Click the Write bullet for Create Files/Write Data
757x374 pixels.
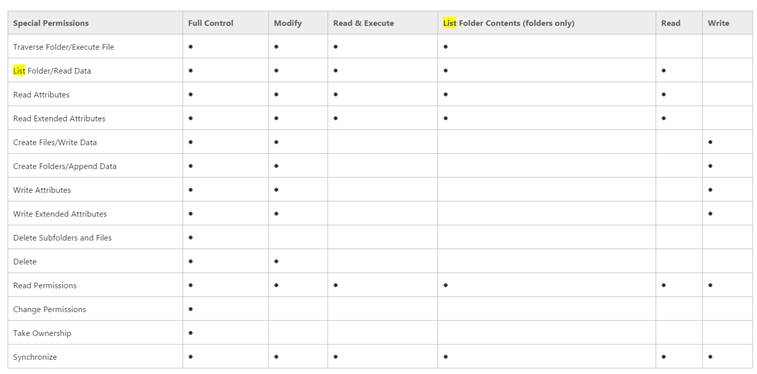[x=710, y=142]
